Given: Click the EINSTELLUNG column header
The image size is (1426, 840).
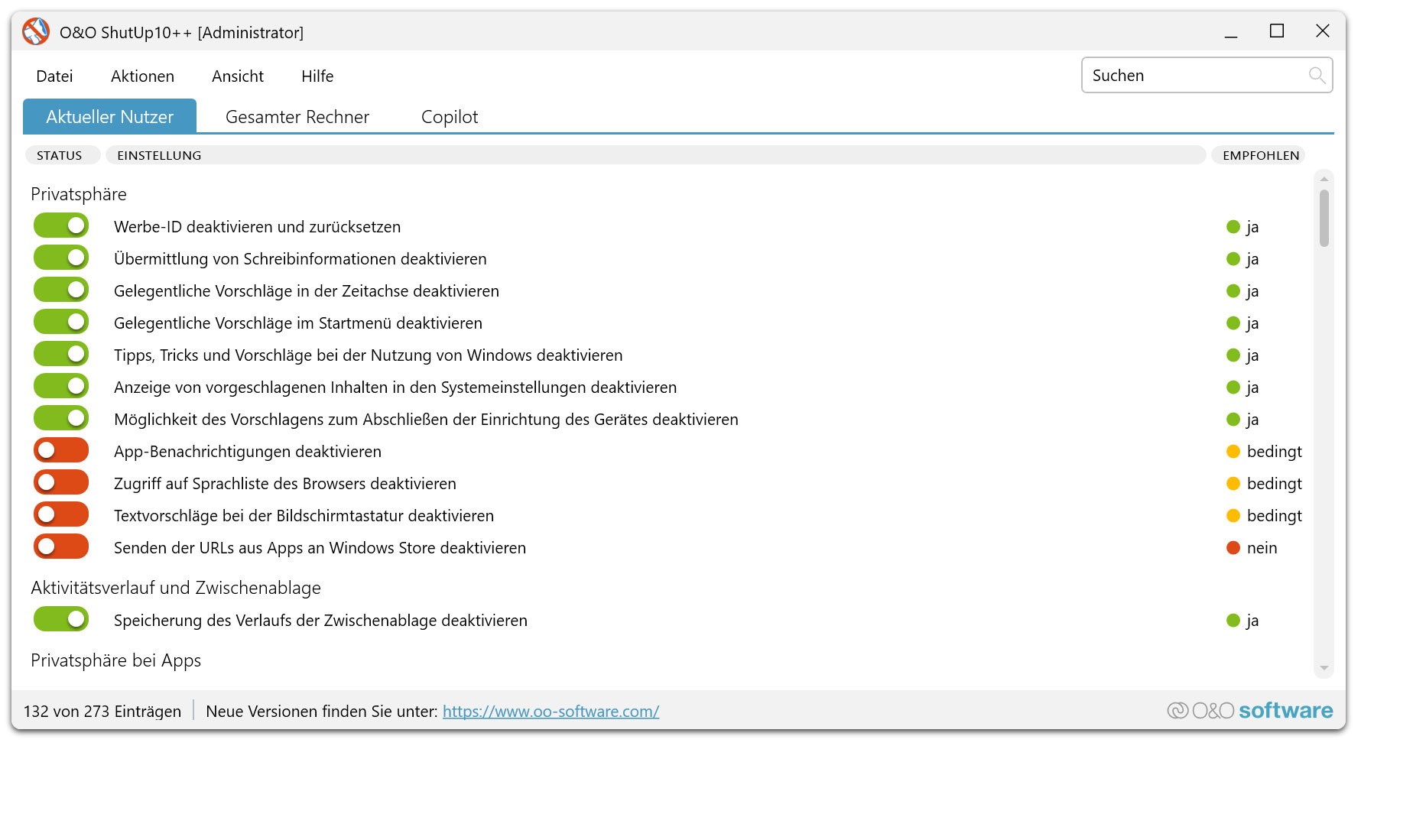Looking at the screenshot, I should (x=159, y=154).
